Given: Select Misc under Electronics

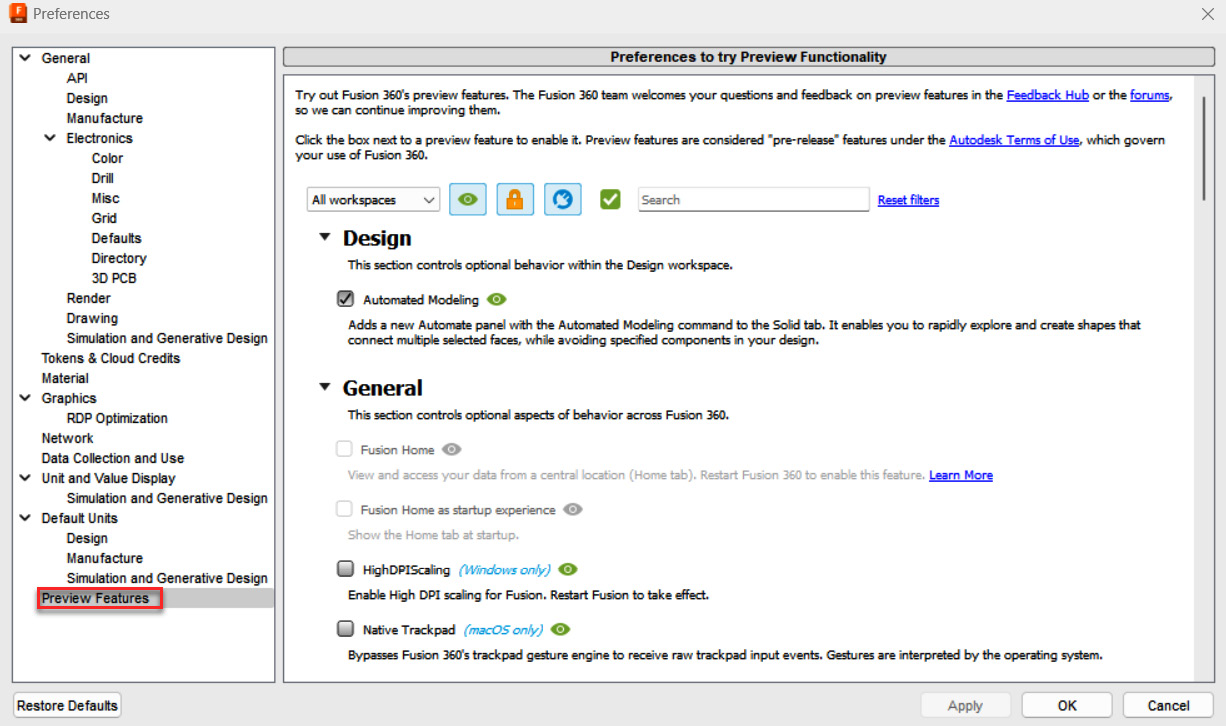Looking at the screenshot, I should (105, 198).
